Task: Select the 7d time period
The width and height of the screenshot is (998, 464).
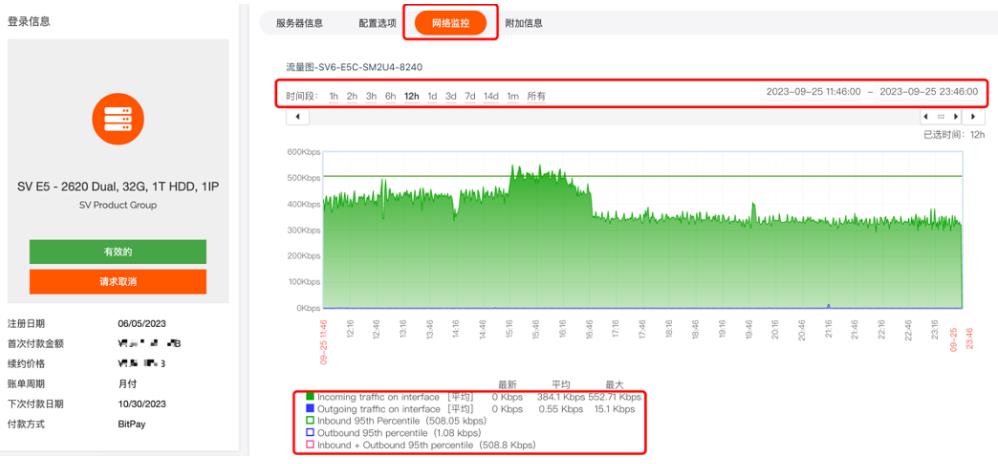Action: pyautogui.click(x=470, y=96)
